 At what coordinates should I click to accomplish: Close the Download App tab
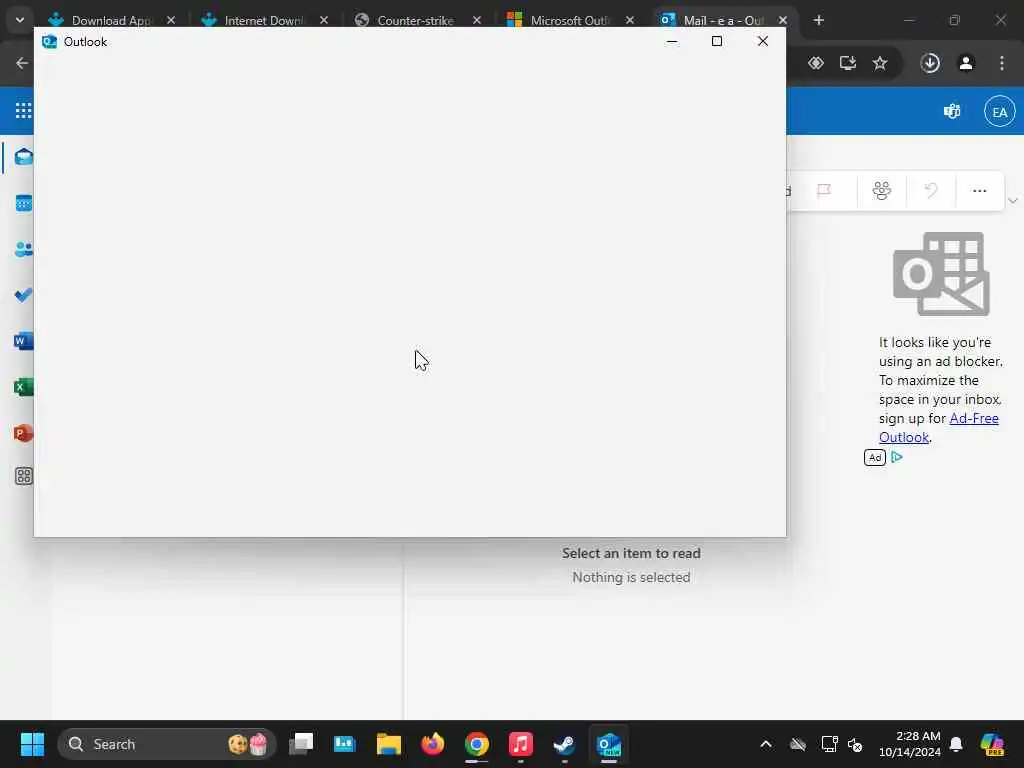[x=171, y=20]
